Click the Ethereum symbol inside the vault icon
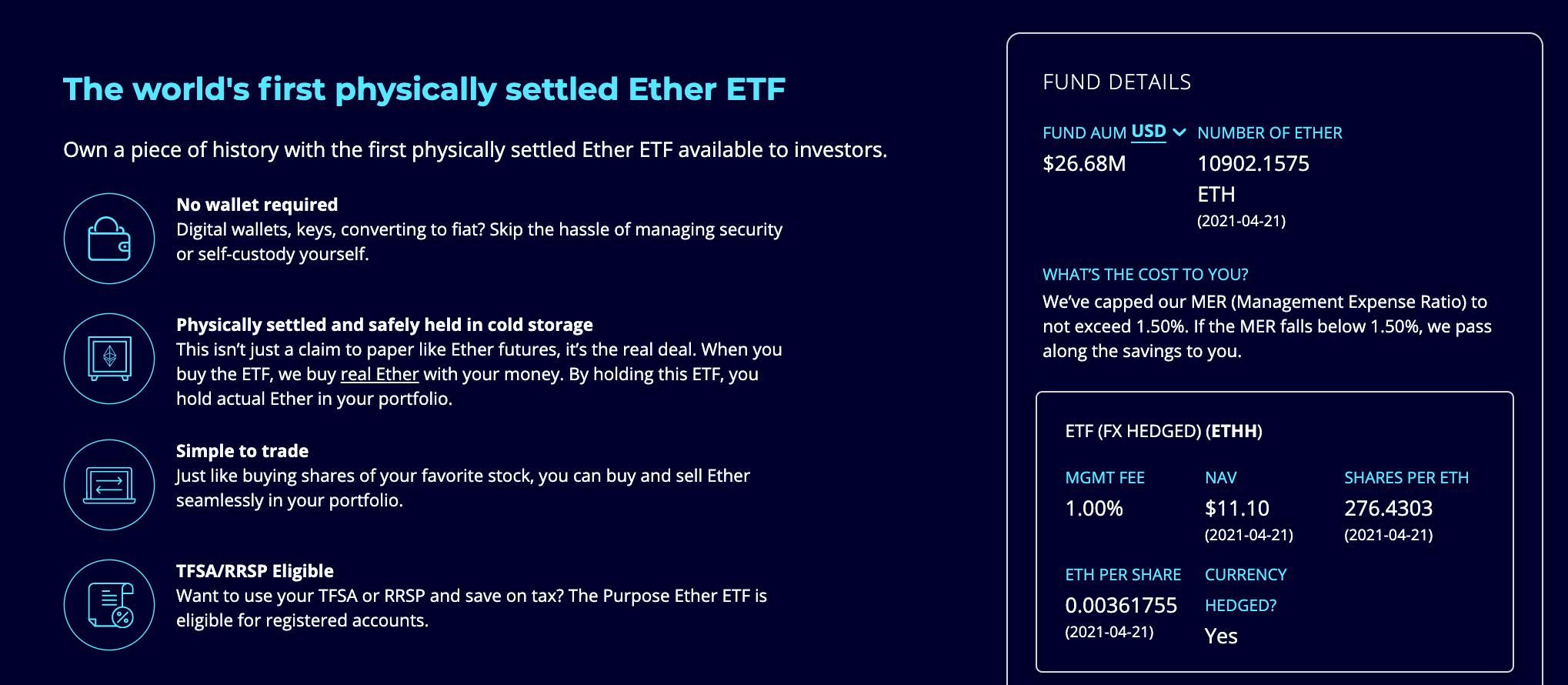Viewport: 1568px width, 685px height. (111, 356)
